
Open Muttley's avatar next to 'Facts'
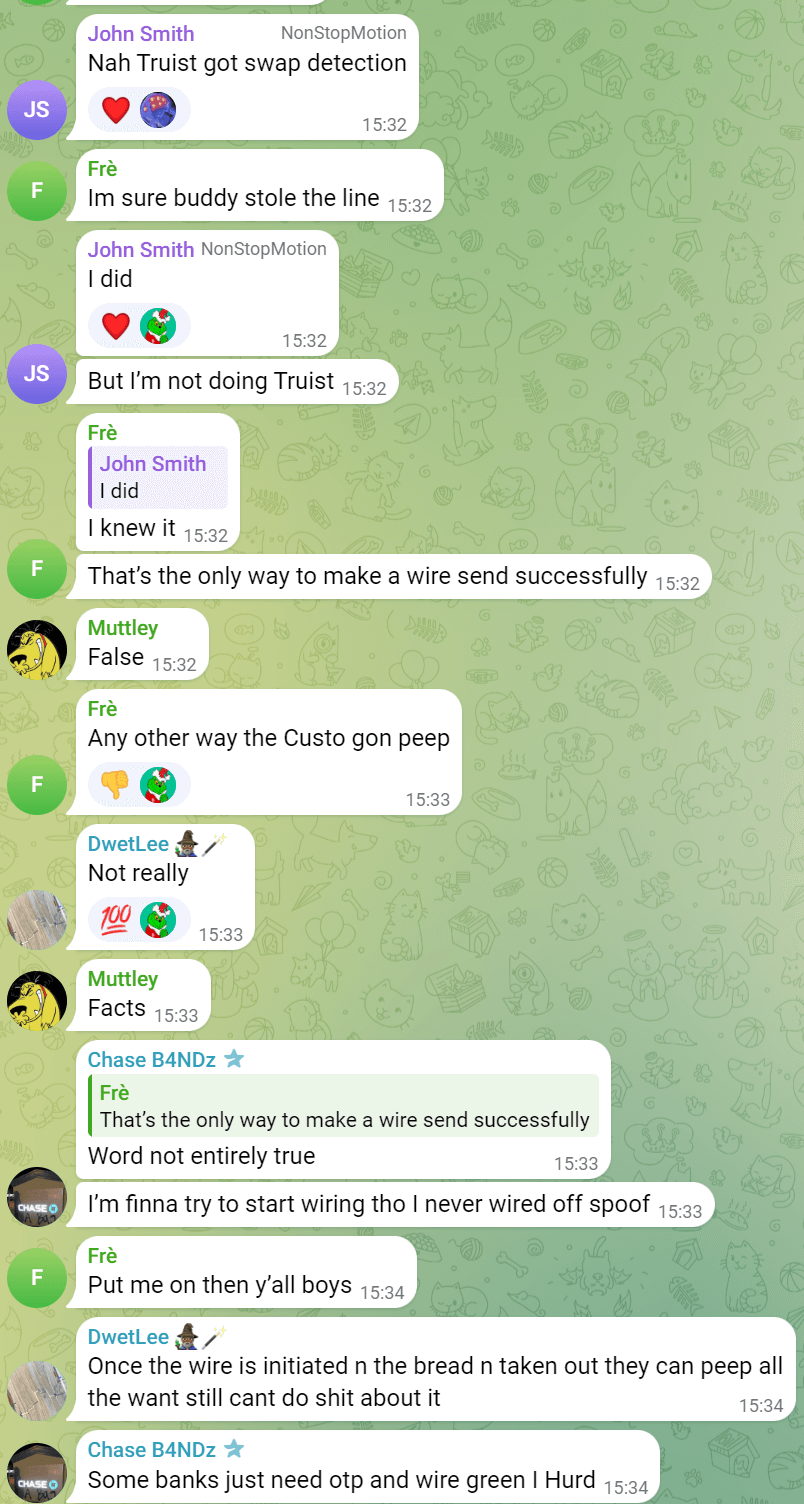37,1001
